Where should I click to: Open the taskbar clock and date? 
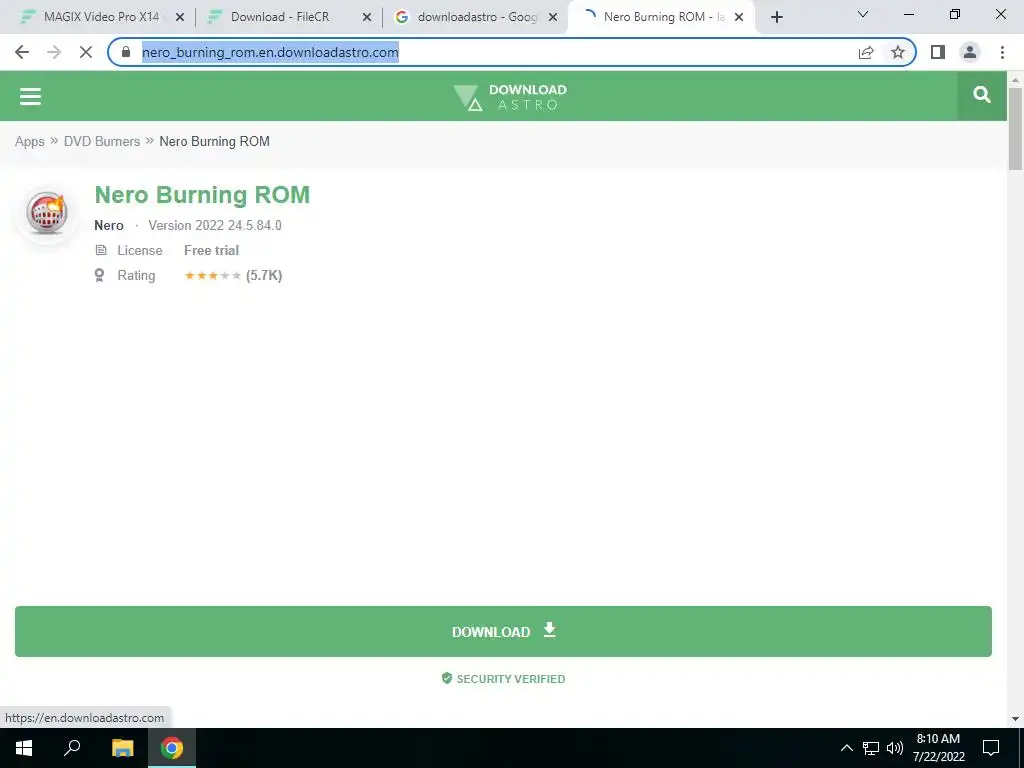[x=938, y=748]
